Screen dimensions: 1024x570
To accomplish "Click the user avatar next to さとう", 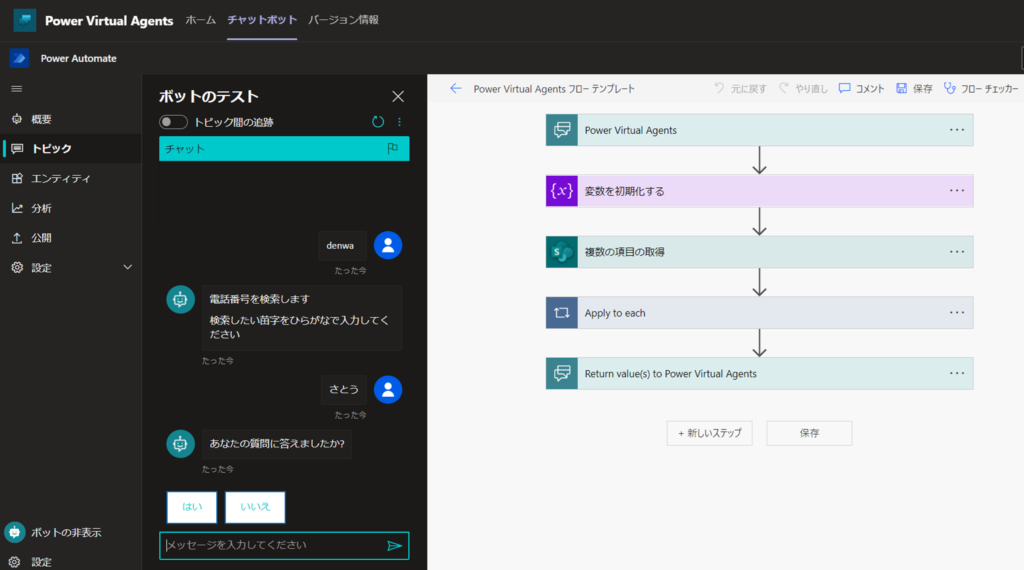I will click(388, 390).
